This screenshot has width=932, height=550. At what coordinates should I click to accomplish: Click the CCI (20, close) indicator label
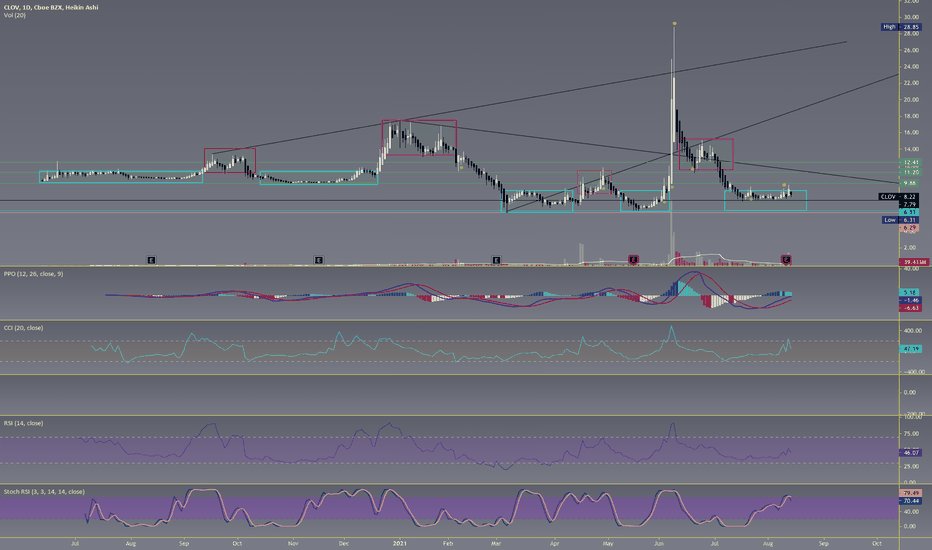tap(23, 328)
